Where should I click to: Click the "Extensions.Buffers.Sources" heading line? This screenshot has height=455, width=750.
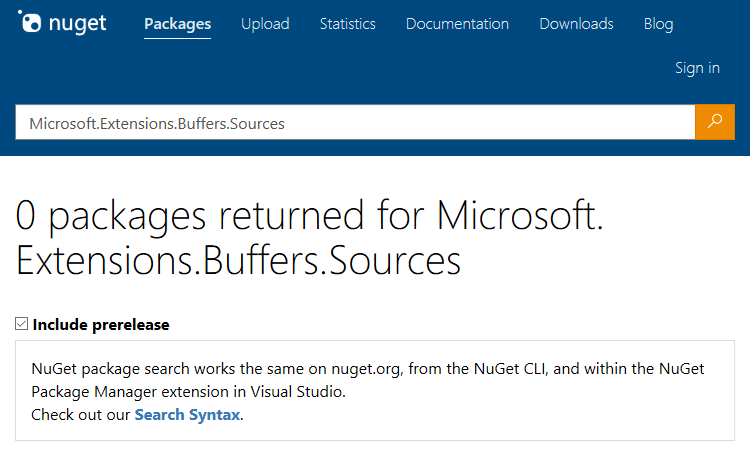coord(239,259)
